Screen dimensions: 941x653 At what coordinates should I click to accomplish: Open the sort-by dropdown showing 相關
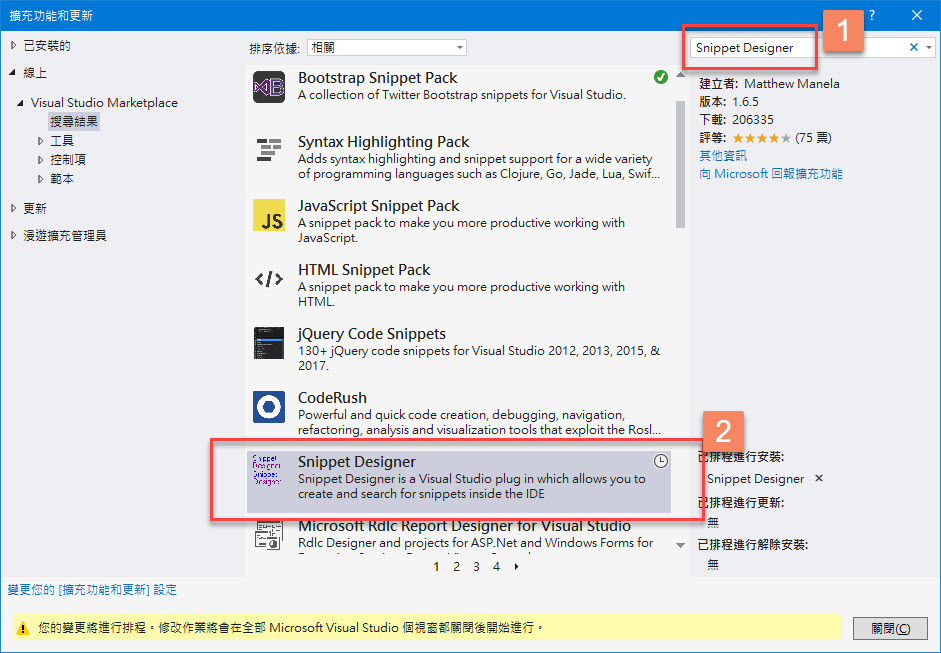pos(386,47)
